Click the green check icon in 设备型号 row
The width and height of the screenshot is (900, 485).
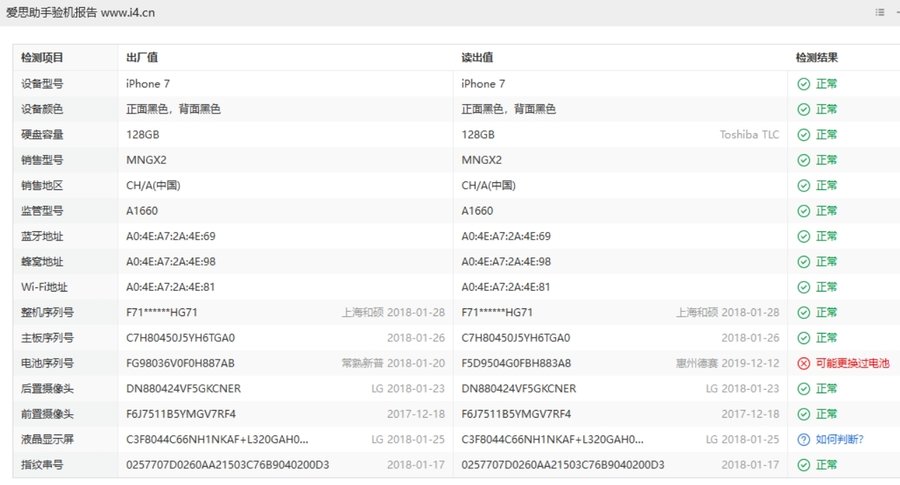804,84
